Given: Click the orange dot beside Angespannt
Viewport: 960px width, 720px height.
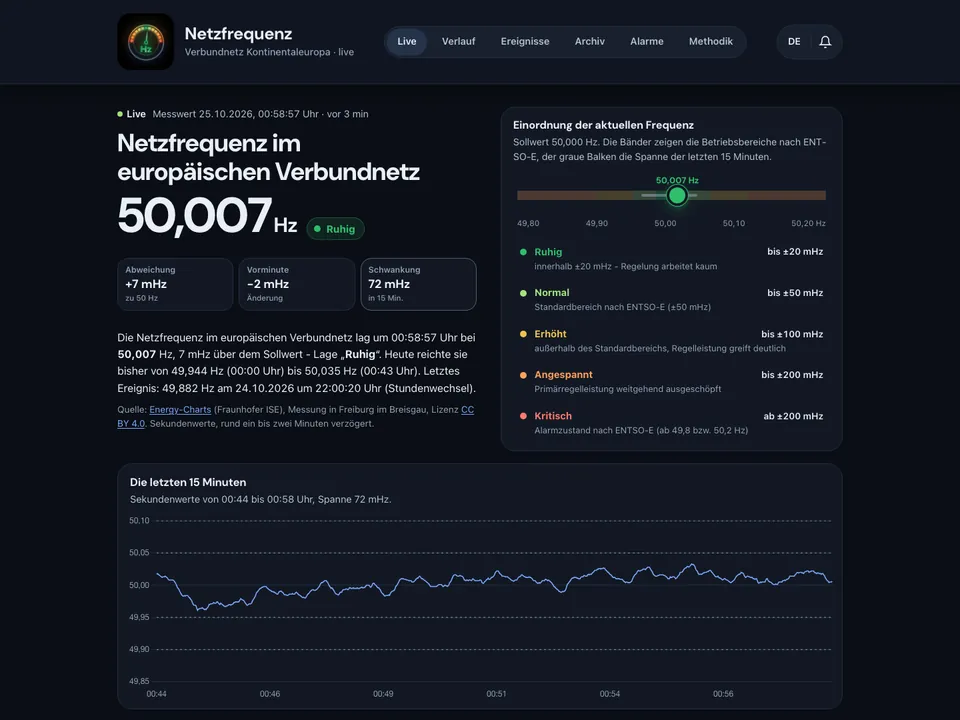Looking at the screenshot, I should 523,375.
